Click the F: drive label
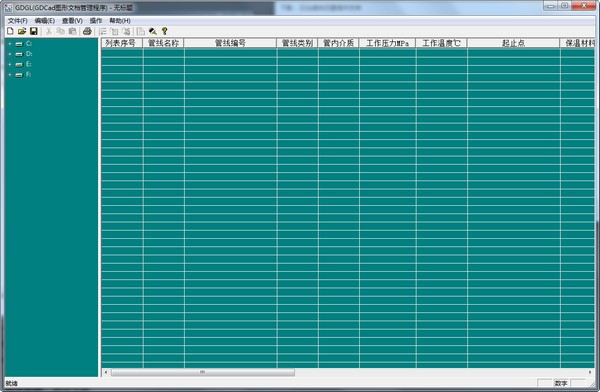Screen dimensions: 600x392 pos(29,75)
